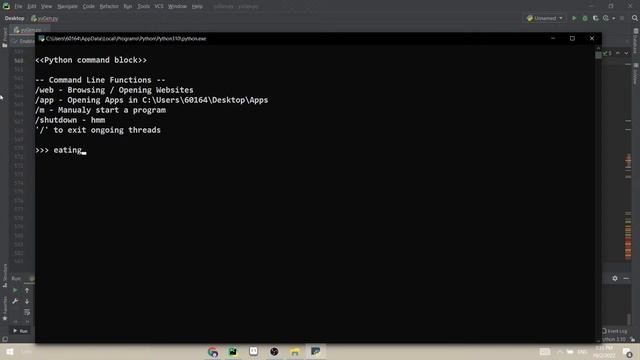The height and width of the screenshot is (360, 640).
Task: Click the wrench icon in Run panel
Action: click(15, 301)
